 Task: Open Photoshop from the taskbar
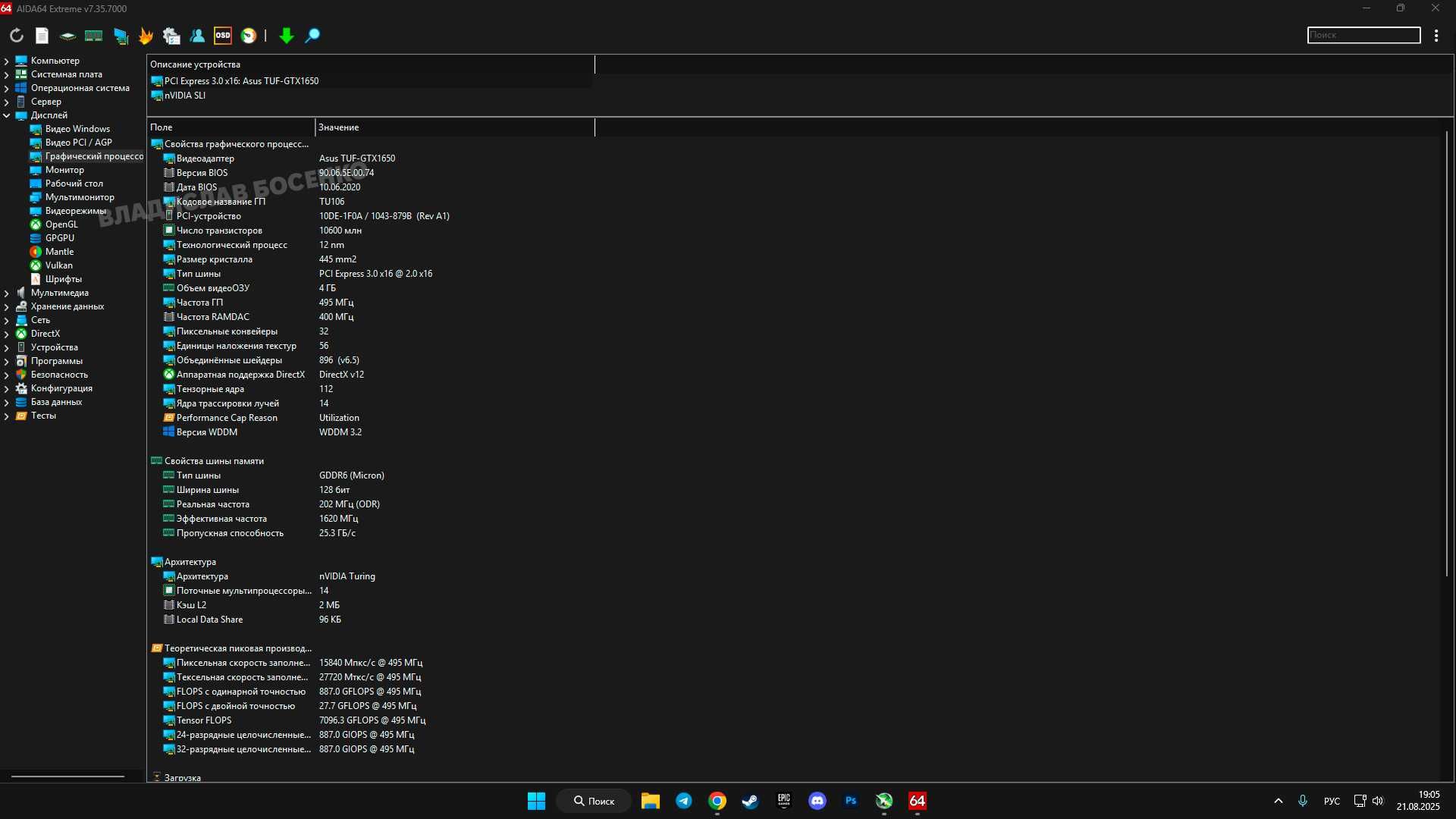(x=851, y=801)
